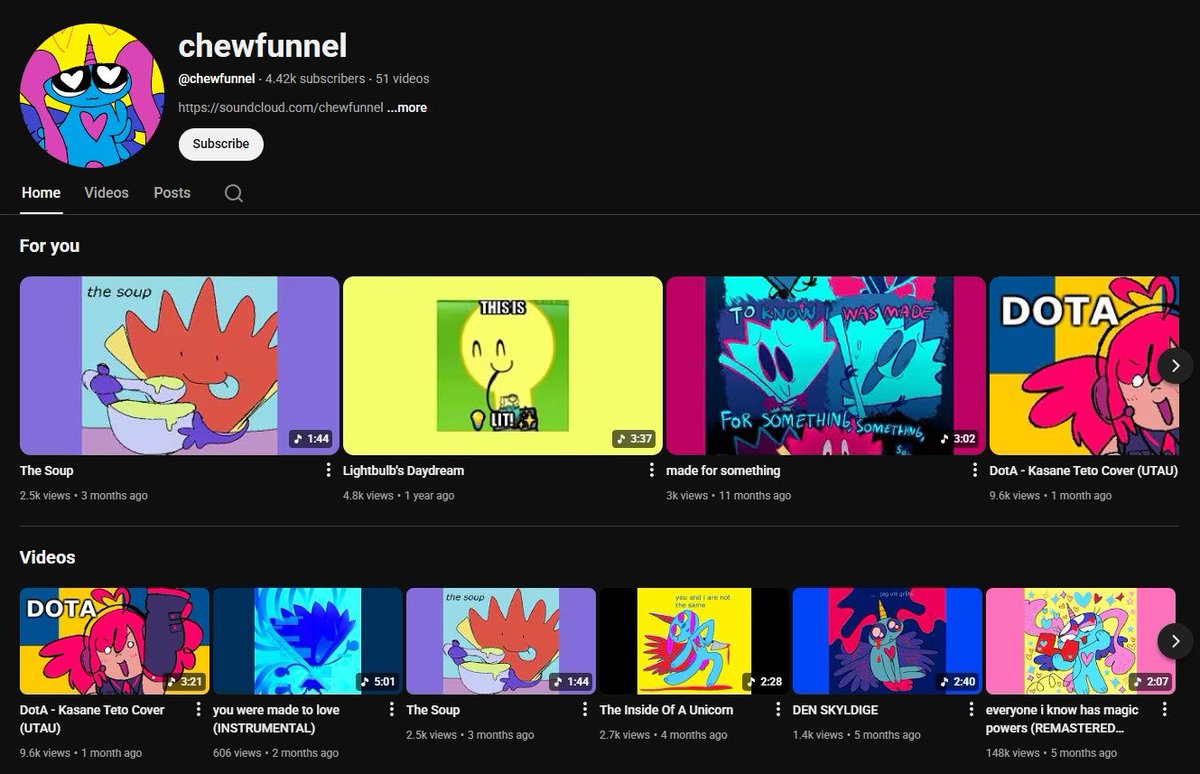Open options menu for DotA cover in Videos row
Viewport: 1200px width, 774px height.
tap(199, 710)
